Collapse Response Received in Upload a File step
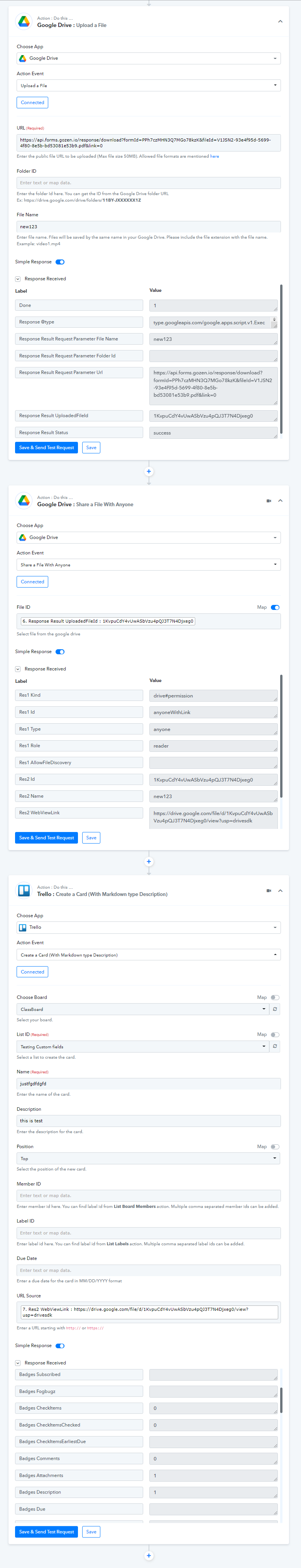The width and height of the screenshot is (301, 1568). point(18,279)
